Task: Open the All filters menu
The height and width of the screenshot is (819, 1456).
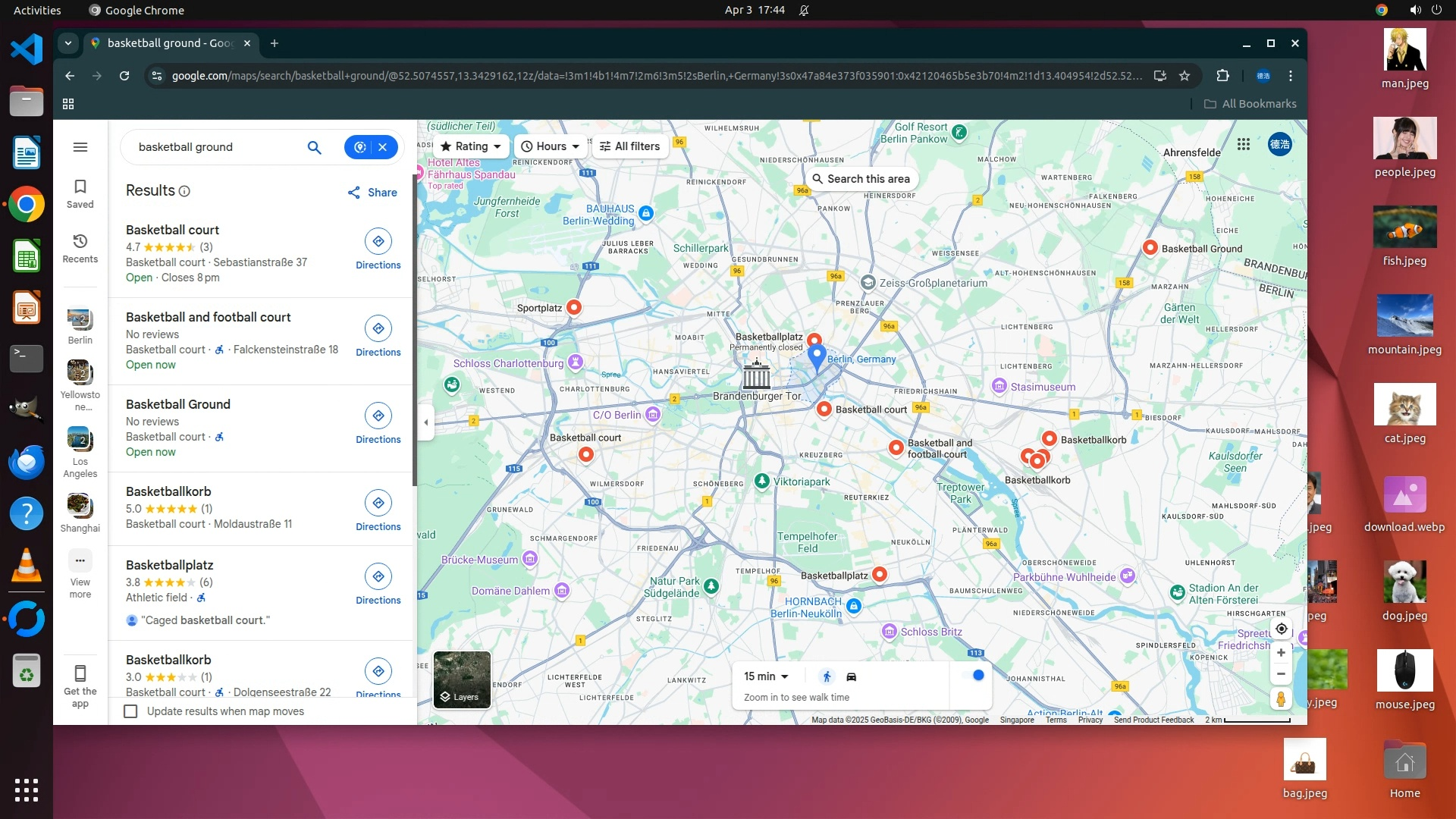Action: 629,146
